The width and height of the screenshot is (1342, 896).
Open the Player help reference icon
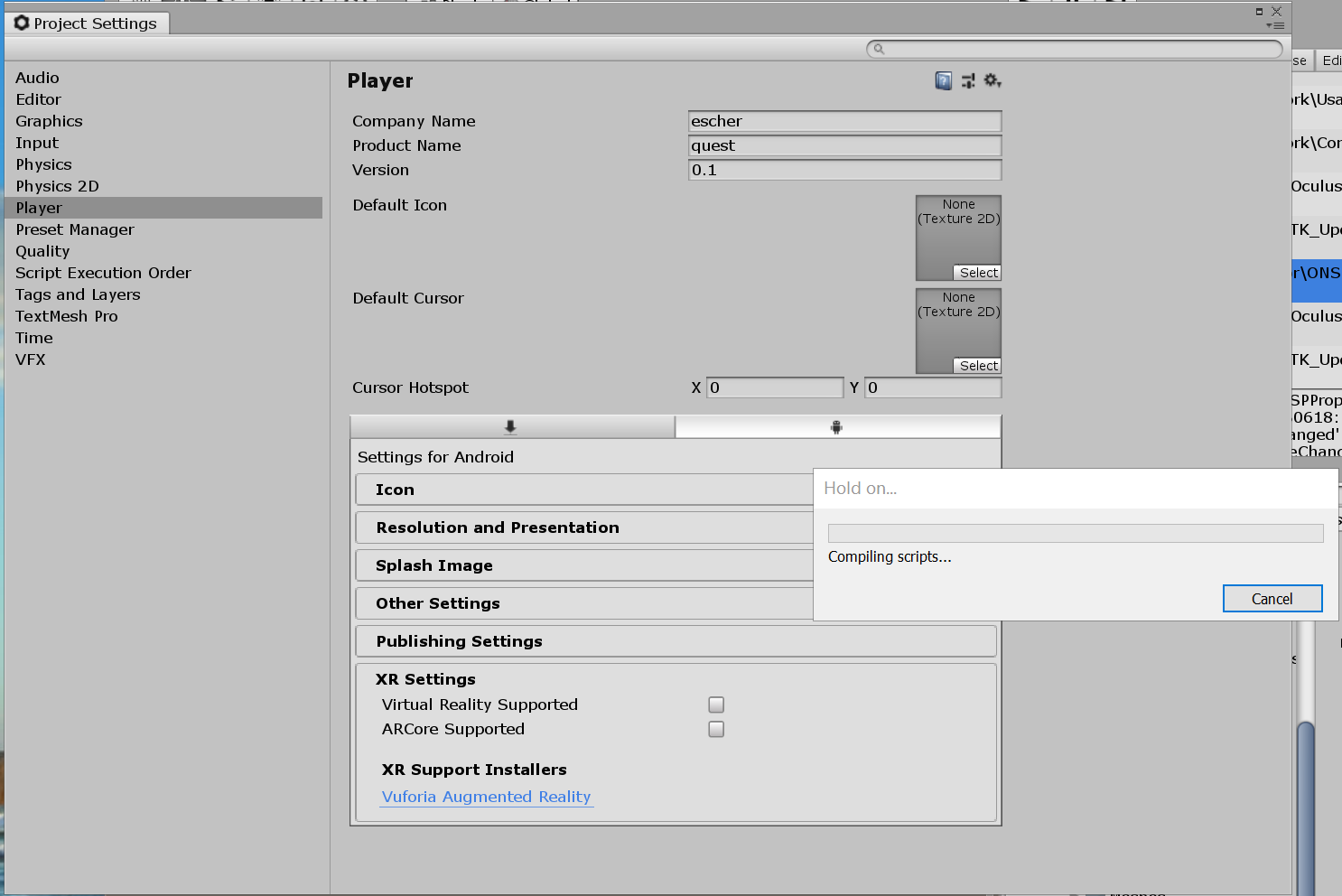pyautogui.click(x=943, y=81)
